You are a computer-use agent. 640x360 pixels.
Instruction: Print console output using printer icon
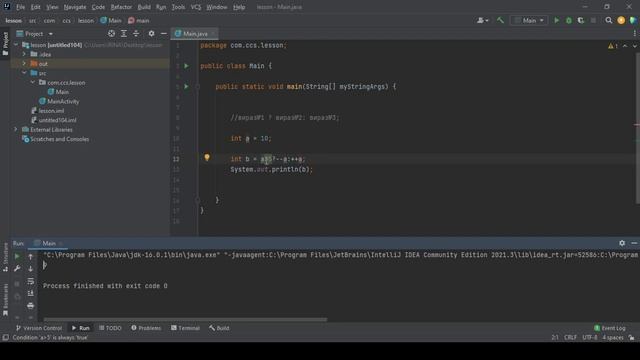pyautogui.click(x=30, y=305)
